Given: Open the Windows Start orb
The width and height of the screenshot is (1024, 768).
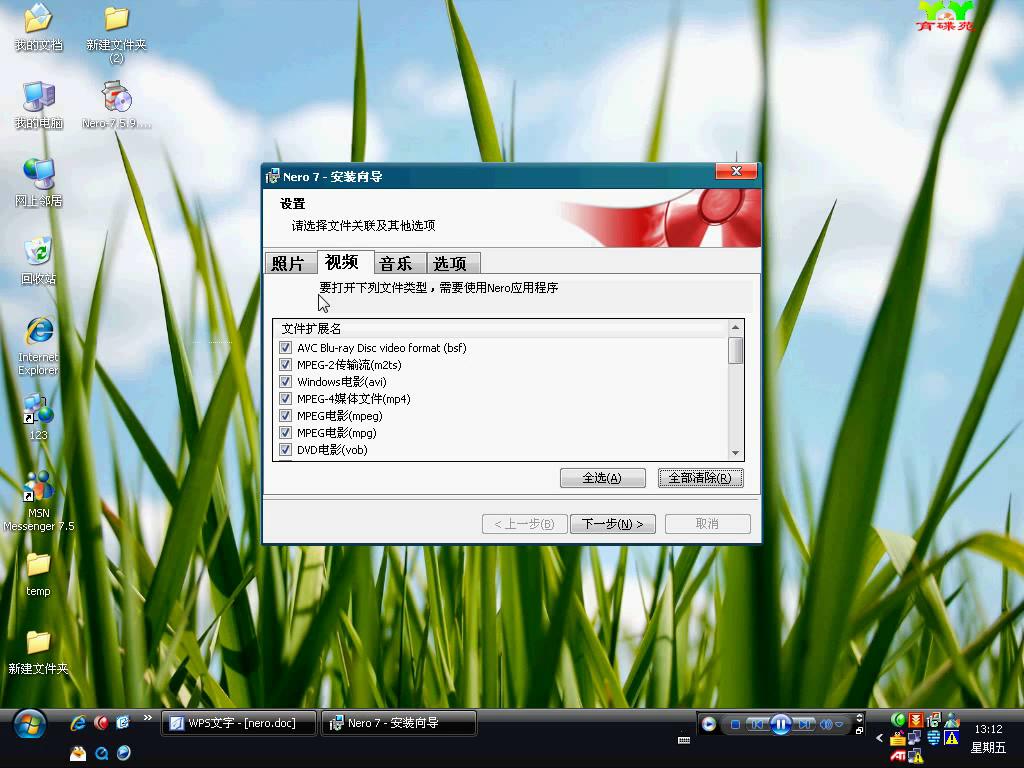Looking at the screenshot, I should (x=29, y=724).
